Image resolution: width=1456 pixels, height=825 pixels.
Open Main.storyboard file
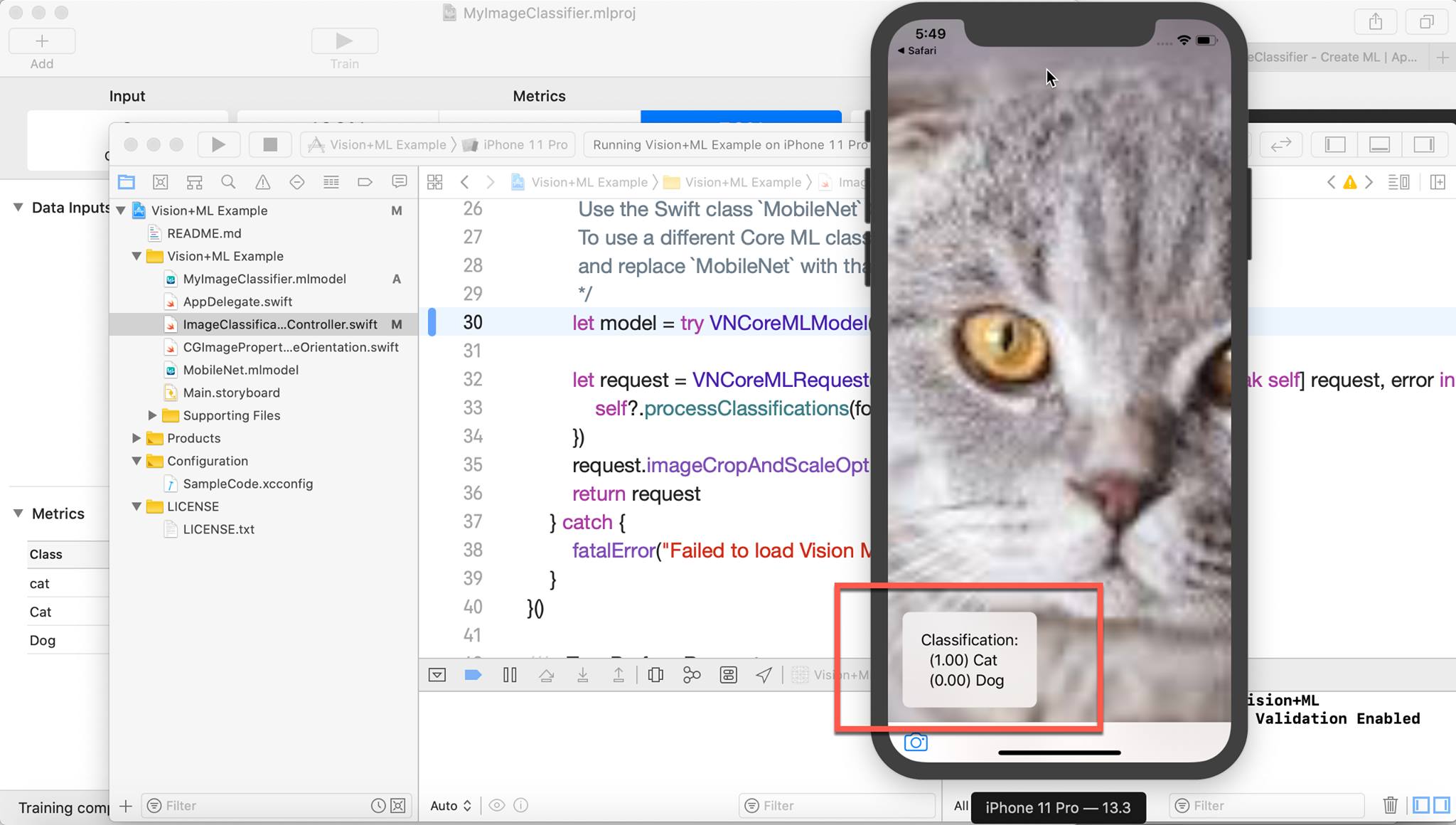click(x=231, y=393)
